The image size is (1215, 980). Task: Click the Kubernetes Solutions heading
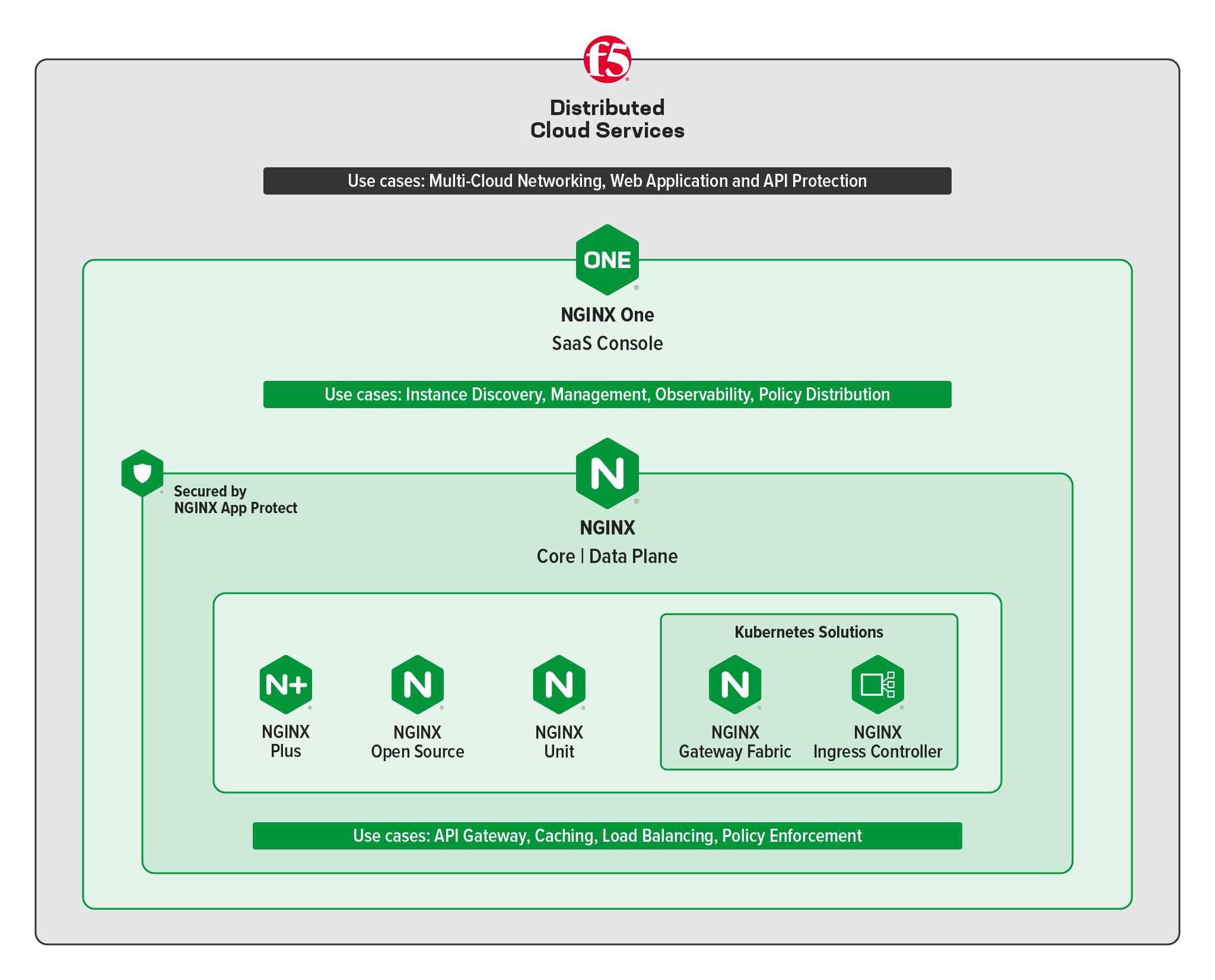809,632
